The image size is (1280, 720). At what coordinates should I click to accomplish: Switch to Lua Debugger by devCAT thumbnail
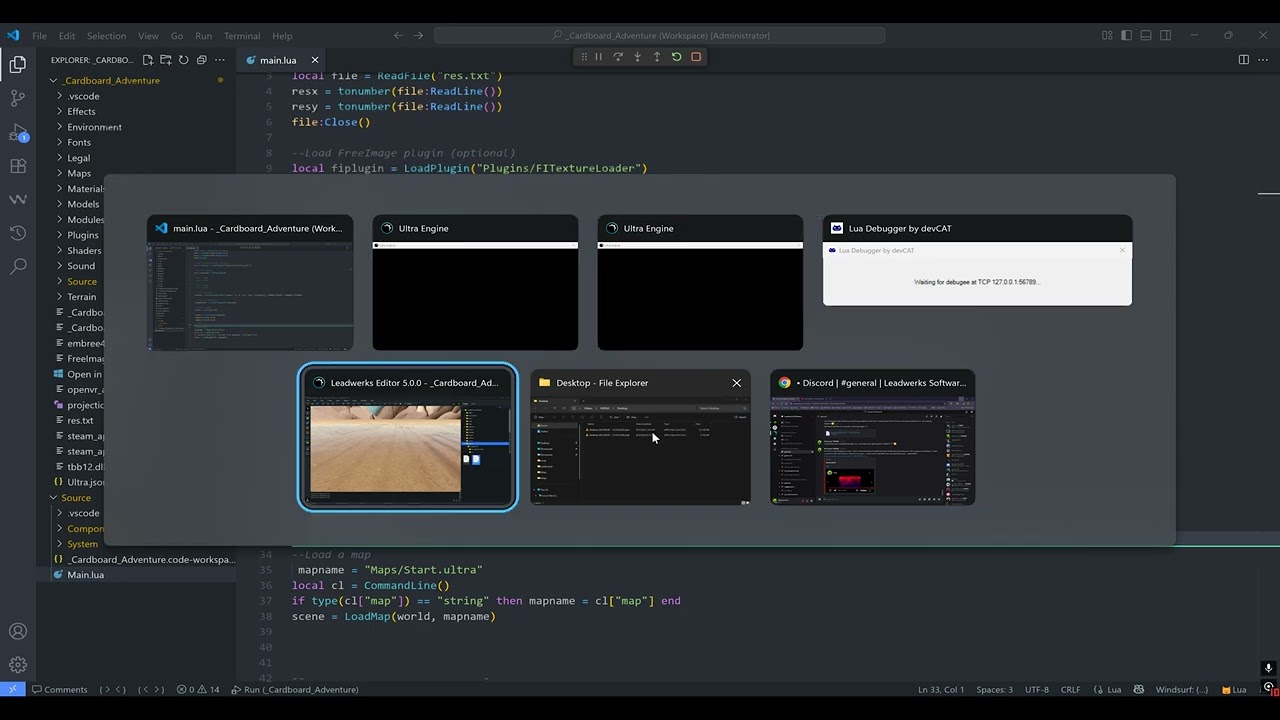pyautogui.click(x=977, y=260)
